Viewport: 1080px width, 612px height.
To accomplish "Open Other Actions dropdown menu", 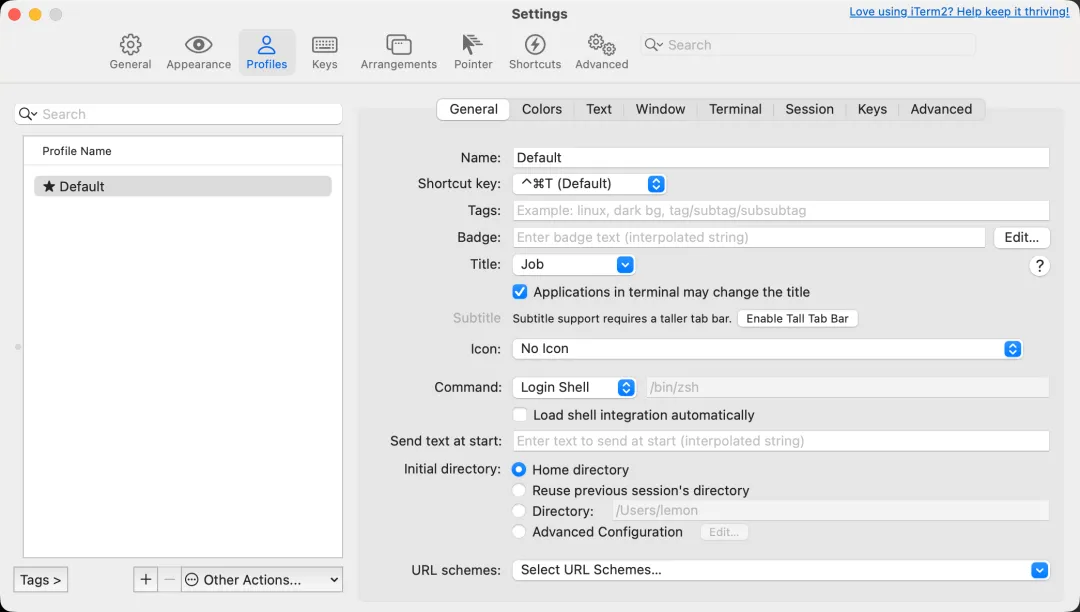I will pyautogui.click(x=262, y=580).
